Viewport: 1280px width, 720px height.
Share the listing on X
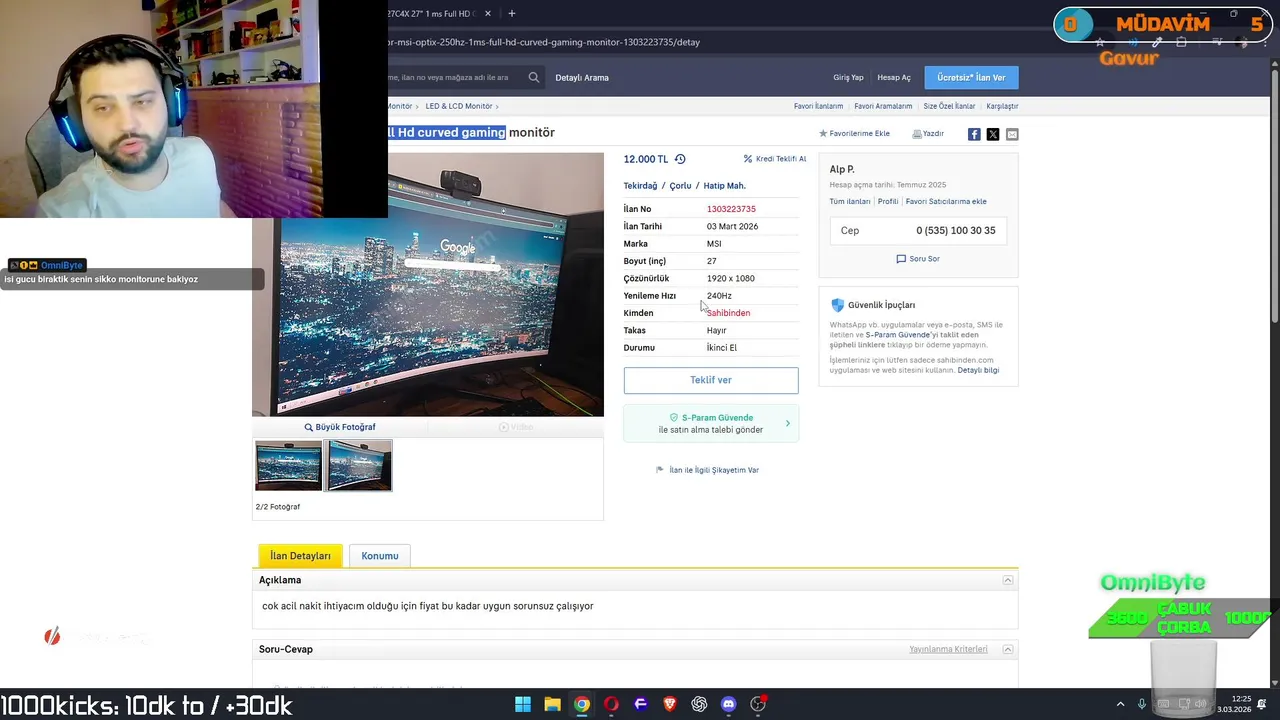click(993, 134)
